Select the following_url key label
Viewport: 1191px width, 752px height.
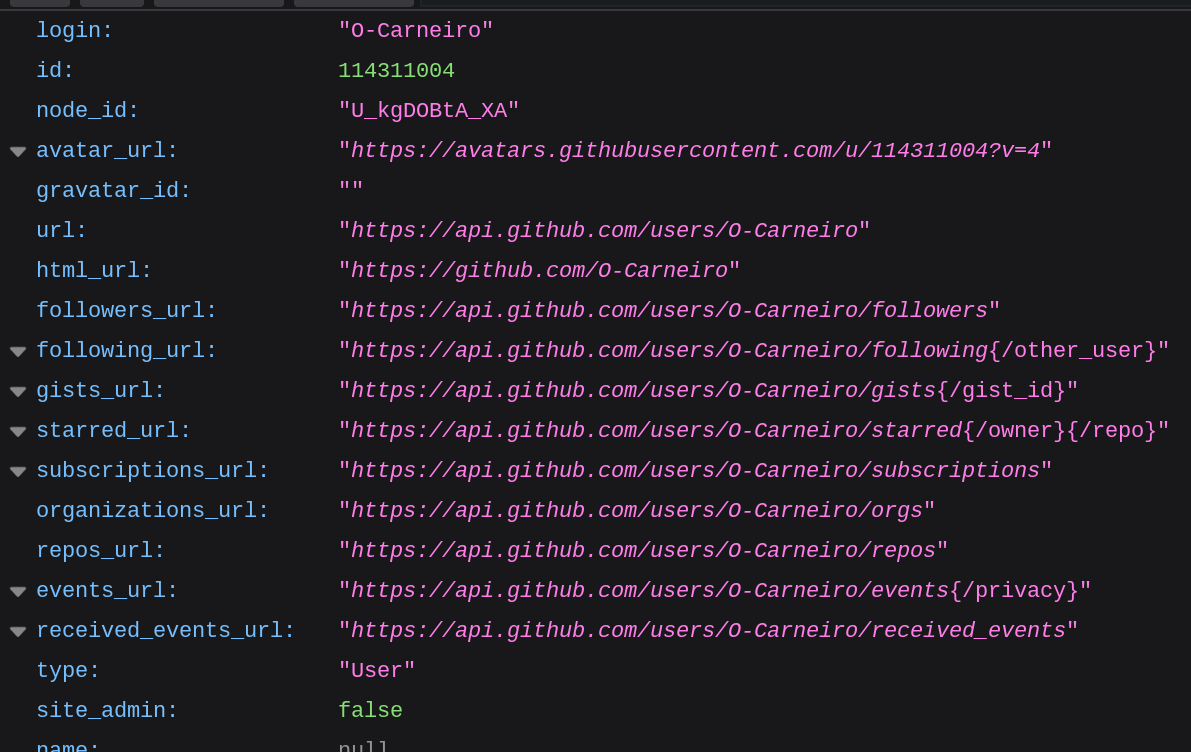coord(126,350)
